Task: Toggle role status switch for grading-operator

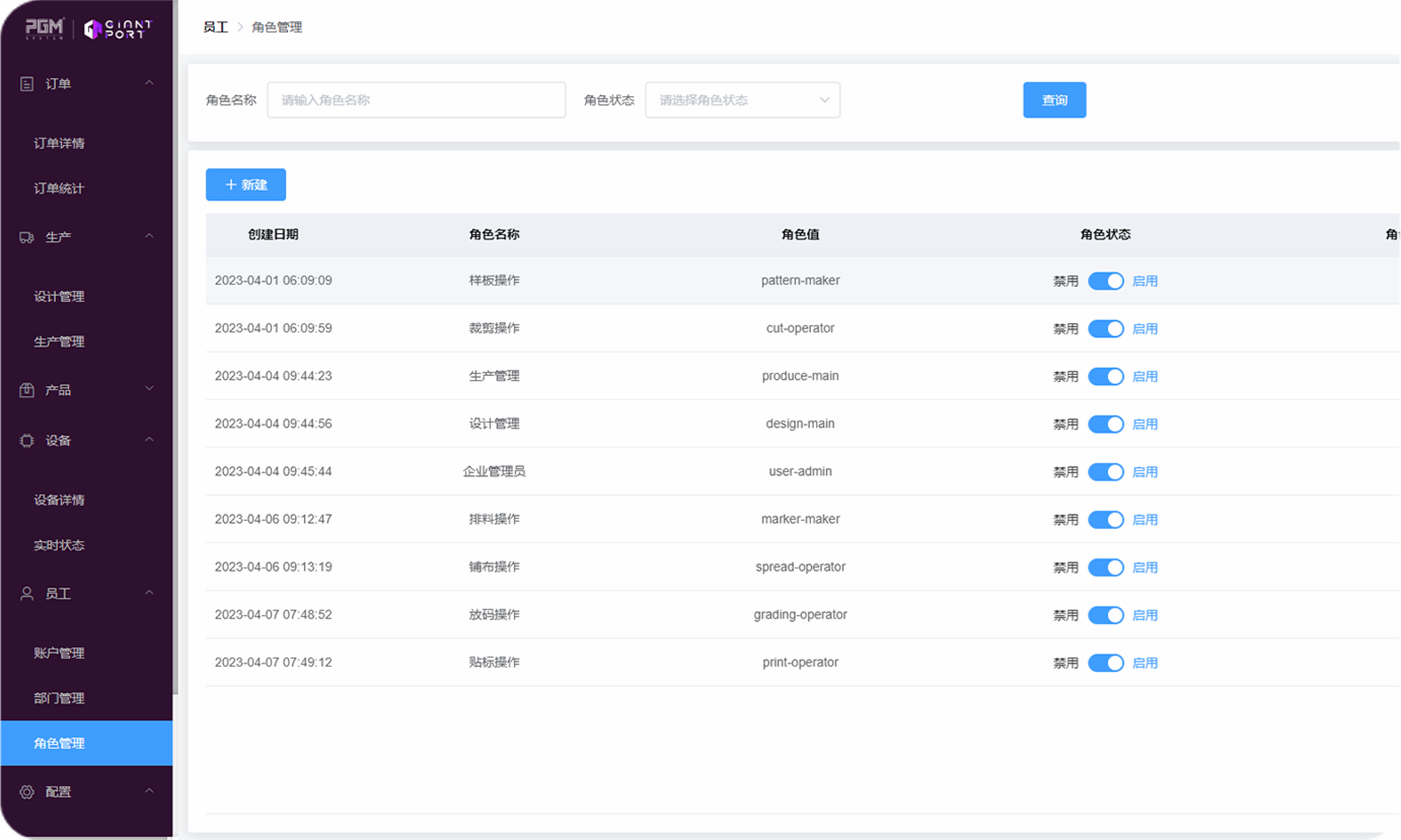Action: point(1106,615)
